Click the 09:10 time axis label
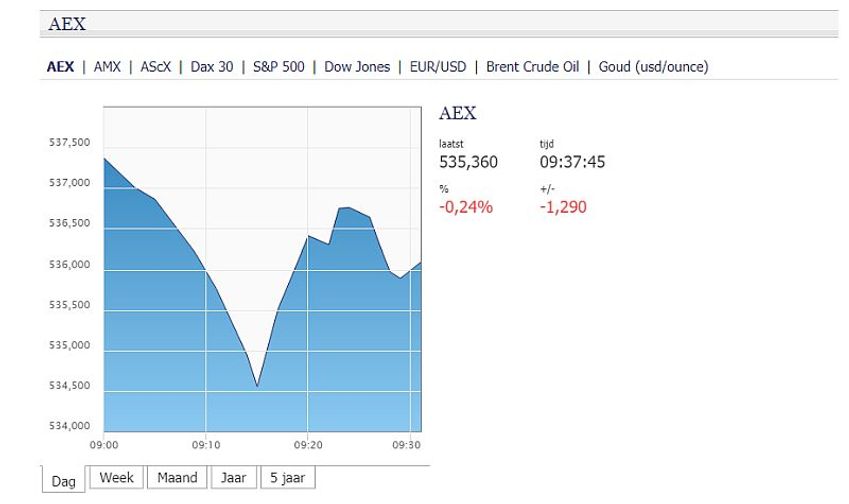Screen dimensions: 849x504 point(206,445)
